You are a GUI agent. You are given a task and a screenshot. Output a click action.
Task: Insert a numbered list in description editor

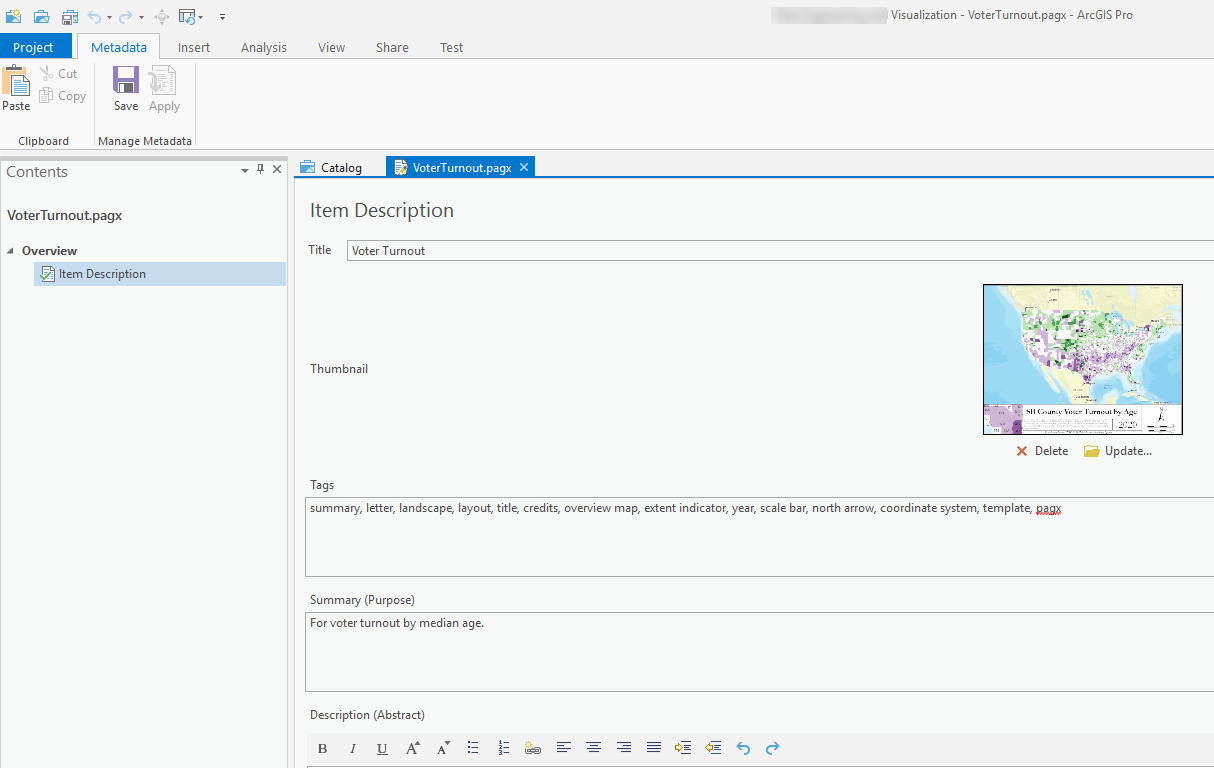point(503,748)
